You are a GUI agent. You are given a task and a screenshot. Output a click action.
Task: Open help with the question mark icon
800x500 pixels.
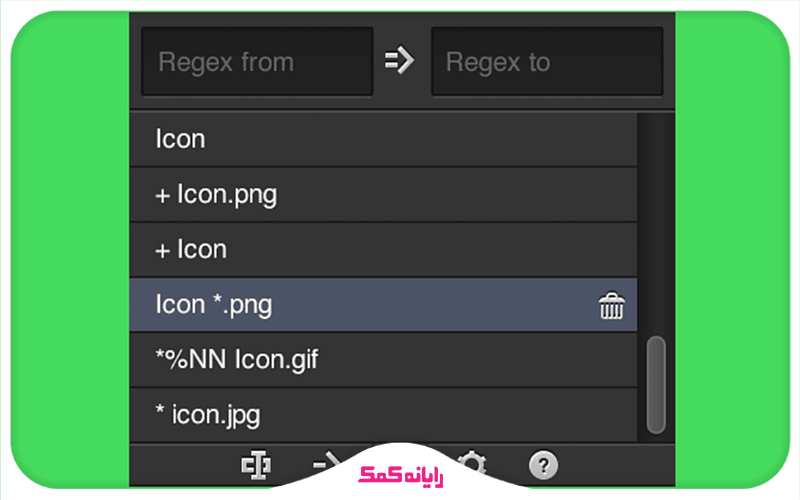point(543,465)
